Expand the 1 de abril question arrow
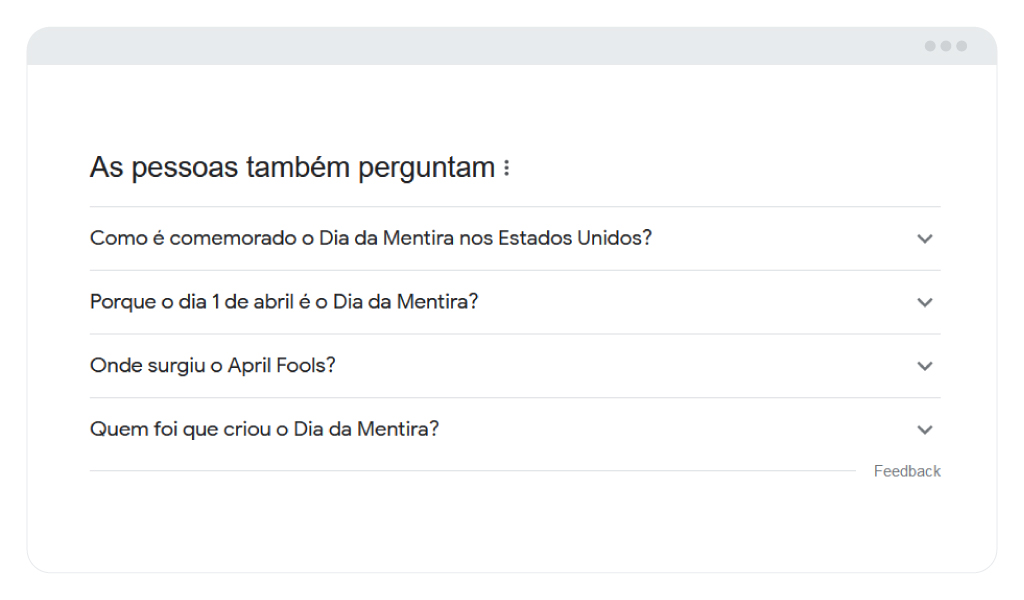This screenshot has height=600, width=1024. click(925, 302)
